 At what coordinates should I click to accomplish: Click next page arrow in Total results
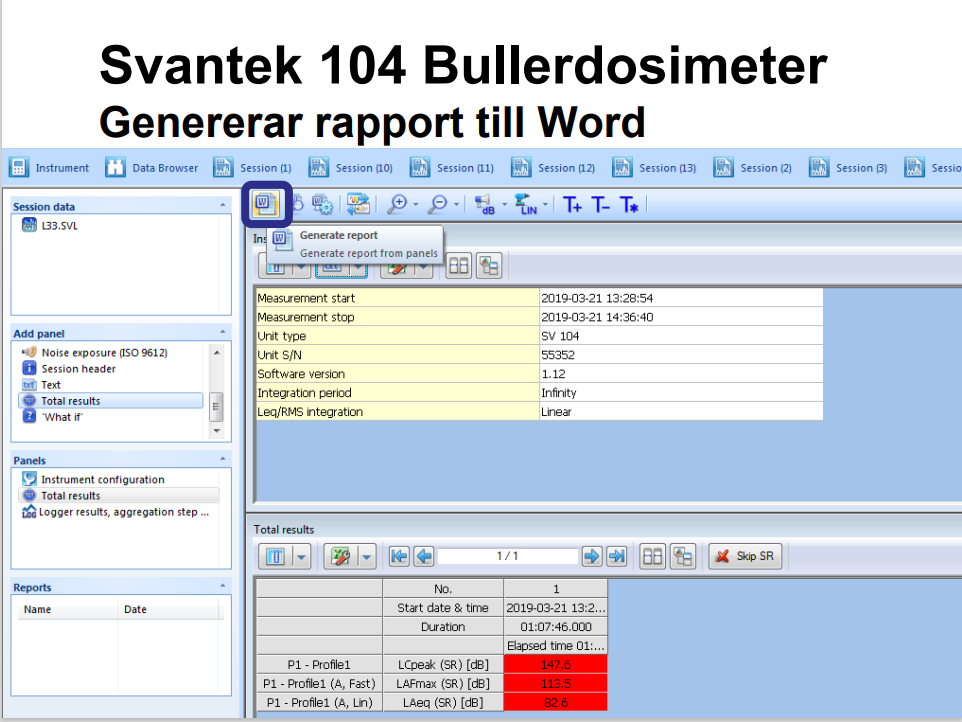pos(592,556)
